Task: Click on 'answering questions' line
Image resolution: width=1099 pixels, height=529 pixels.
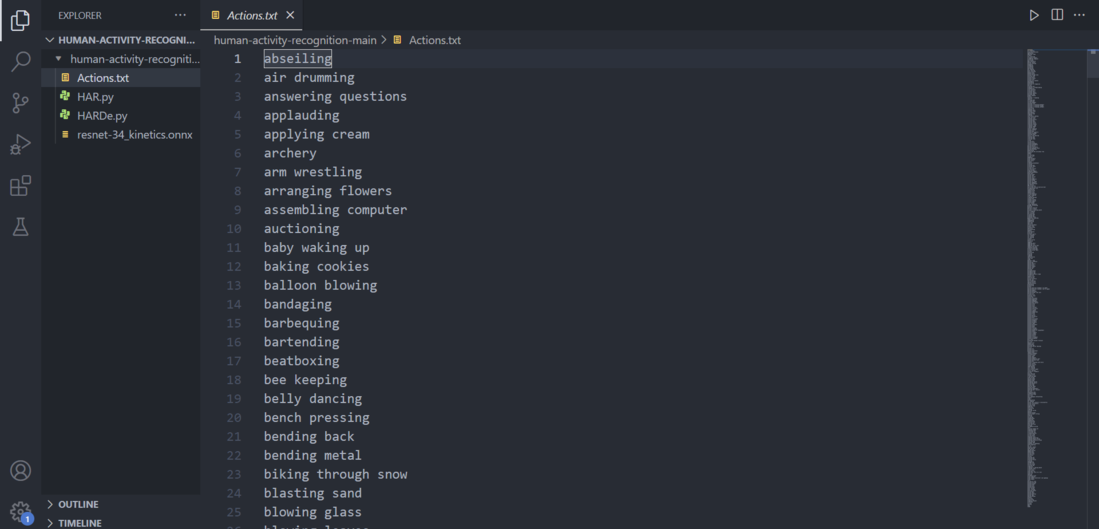Action: click(335, 97)
